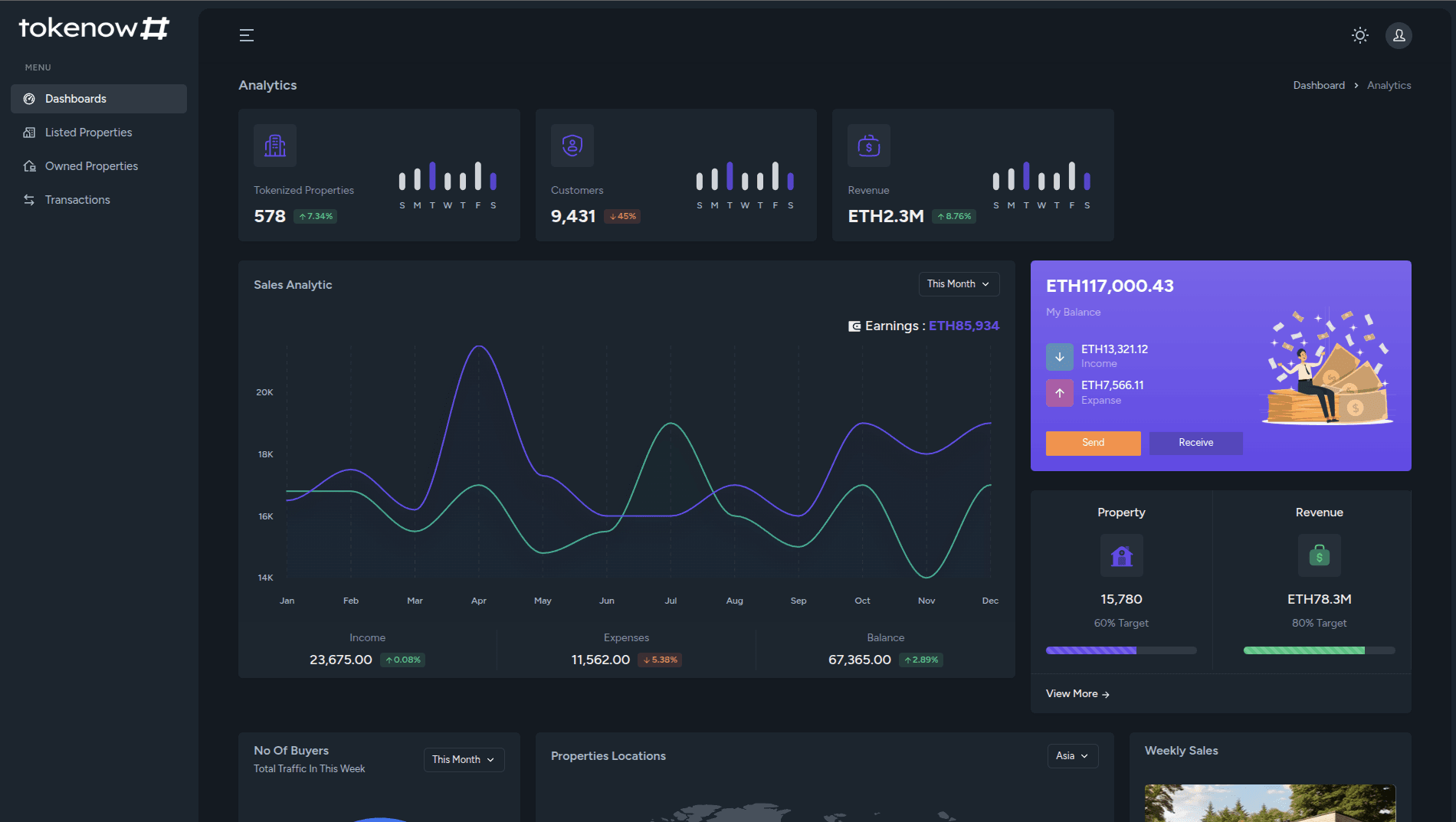This screenshot has height=822, width=1456.
Task: Open Owned Properties from the sidebar
Action: pos(91,165)
